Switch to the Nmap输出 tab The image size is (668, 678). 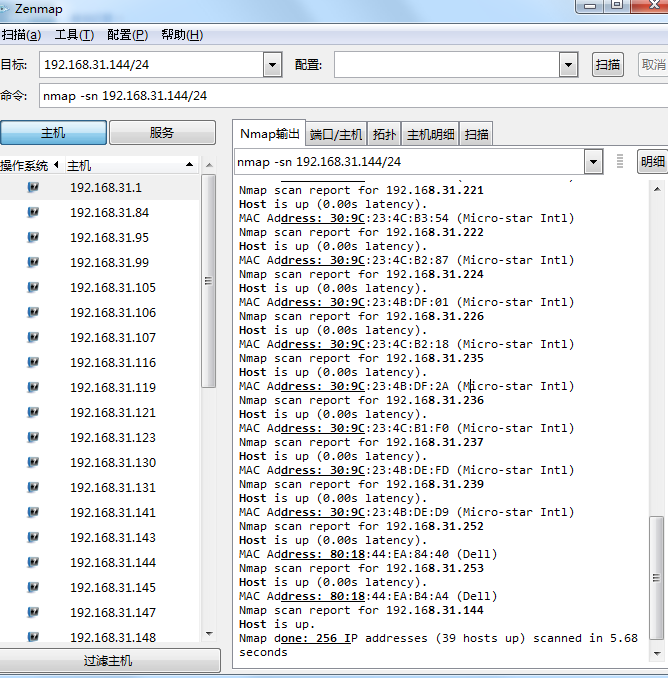pos(269,134)
